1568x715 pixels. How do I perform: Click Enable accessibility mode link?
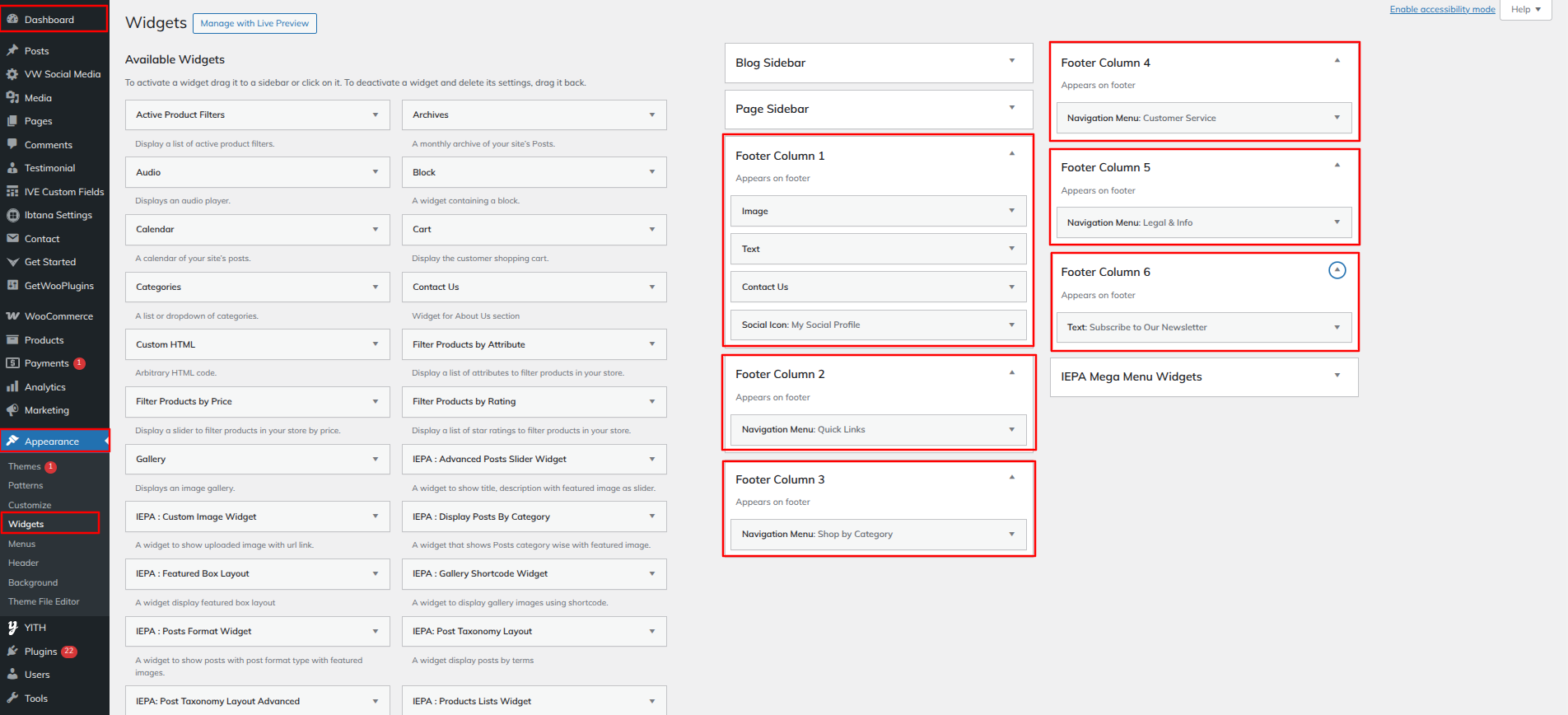(x=1442, y=9)
